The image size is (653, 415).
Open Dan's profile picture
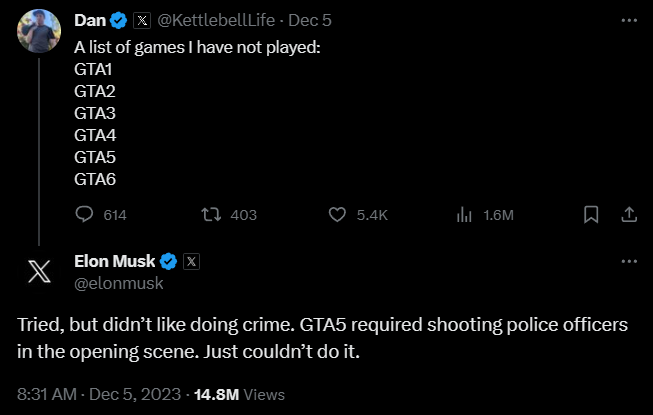(x=40, y=31)
